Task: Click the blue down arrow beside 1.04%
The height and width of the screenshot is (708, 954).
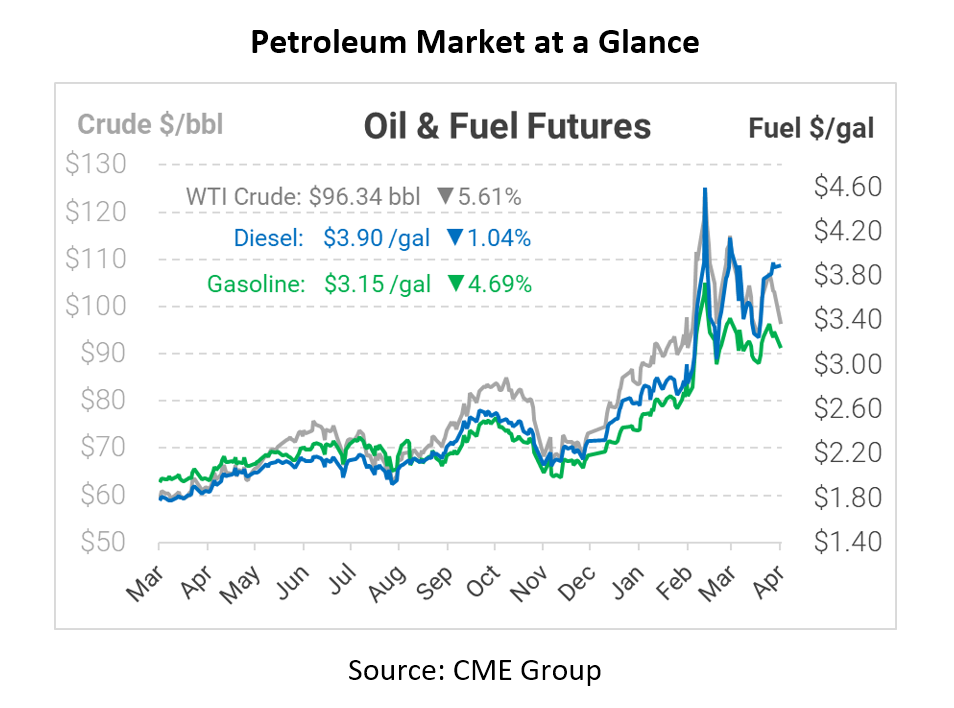Action: click(x=454, y=239)
